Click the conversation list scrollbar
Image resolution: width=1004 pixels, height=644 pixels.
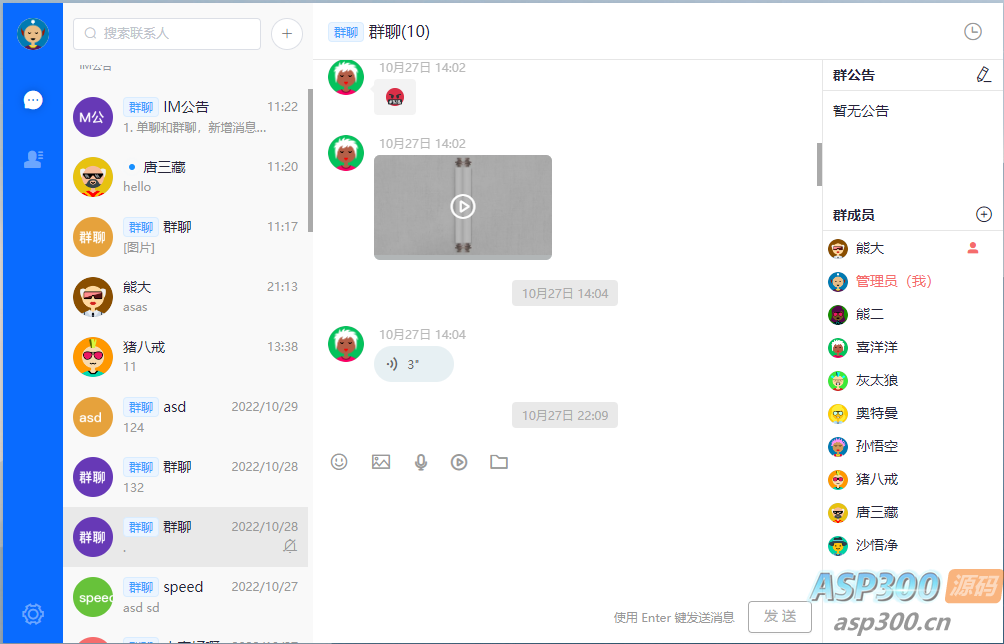tap(310, 160)
